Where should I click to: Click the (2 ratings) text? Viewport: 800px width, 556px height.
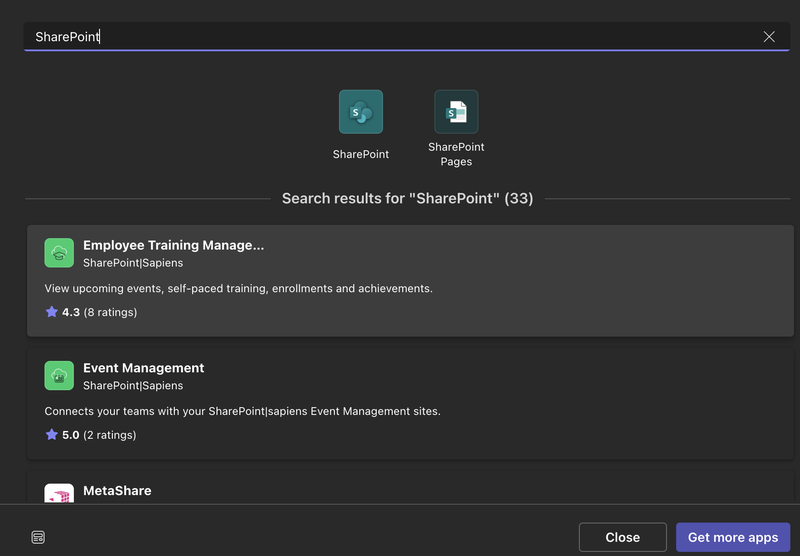[110, 435]
